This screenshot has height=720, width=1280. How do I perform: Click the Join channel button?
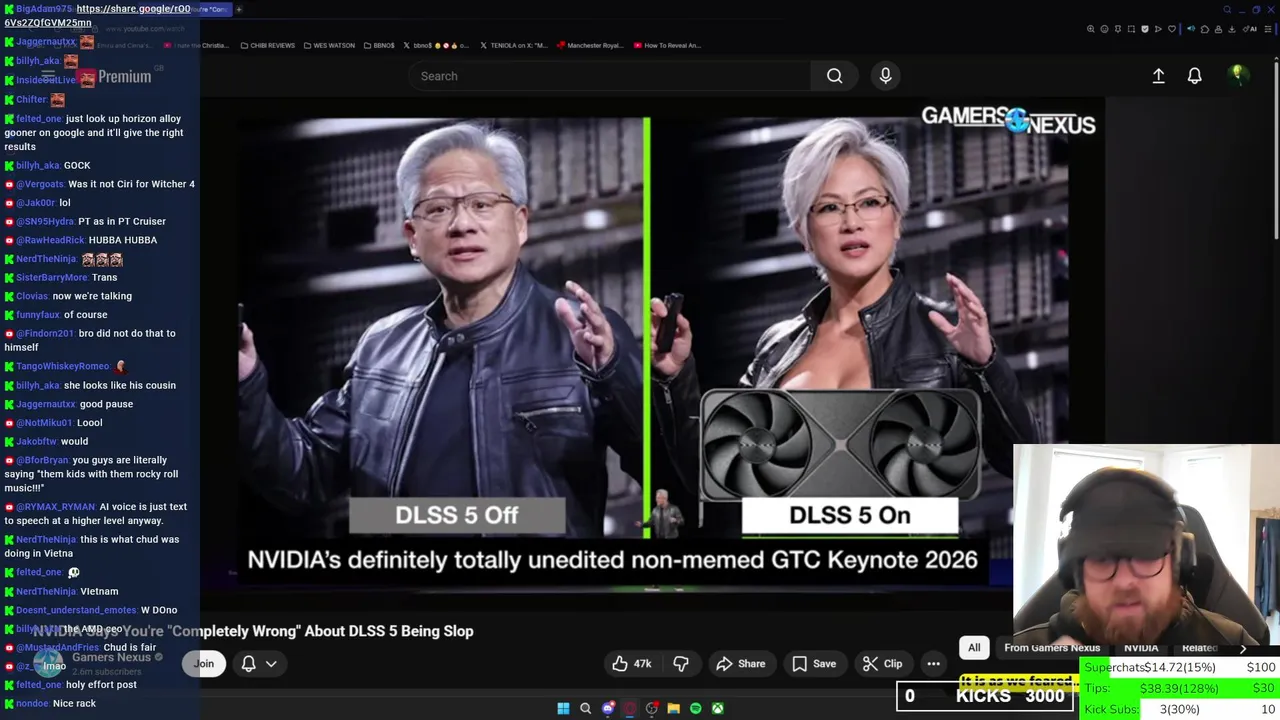tap(204, 663)
